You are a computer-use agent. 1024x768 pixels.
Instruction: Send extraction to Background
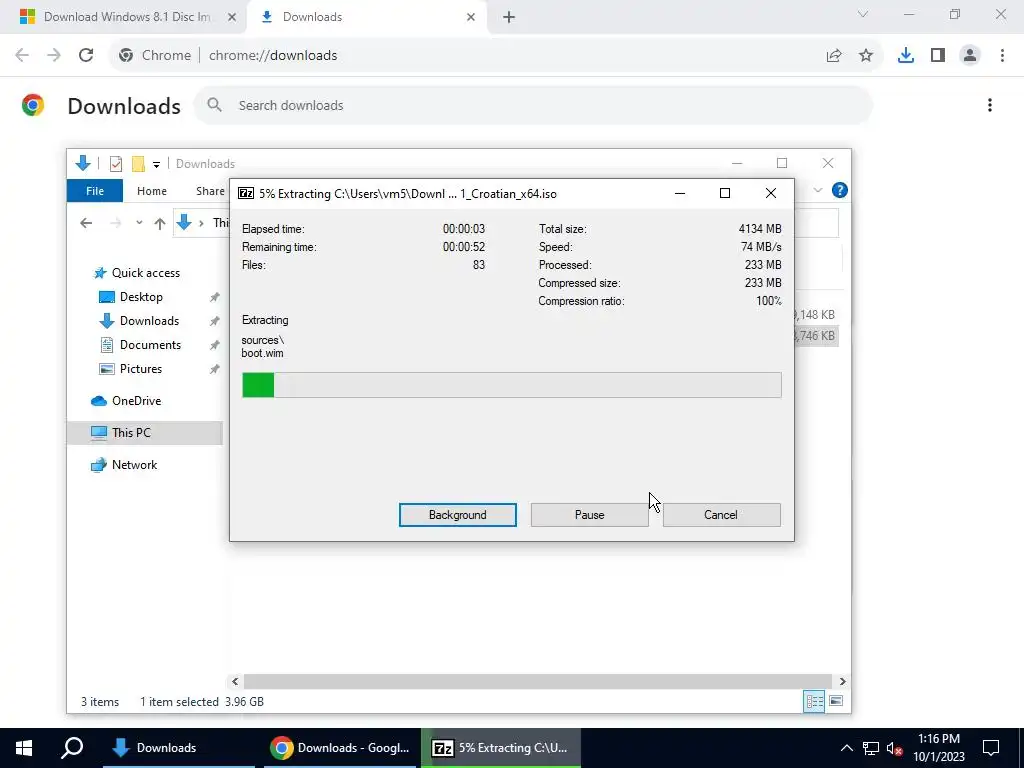pos(457,515)
